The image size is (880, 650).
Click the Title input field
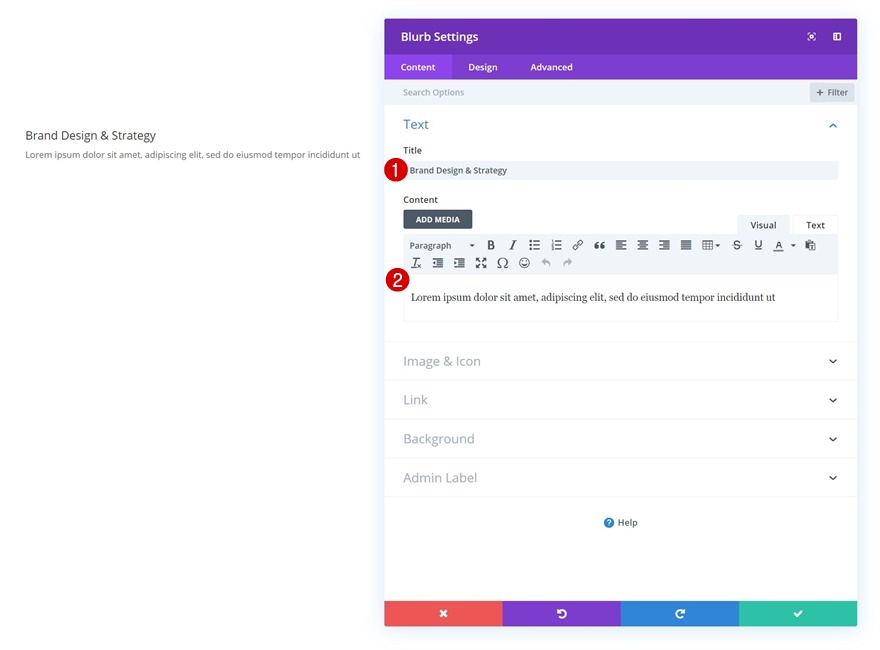pyautogui.click(x=620, y=171)
